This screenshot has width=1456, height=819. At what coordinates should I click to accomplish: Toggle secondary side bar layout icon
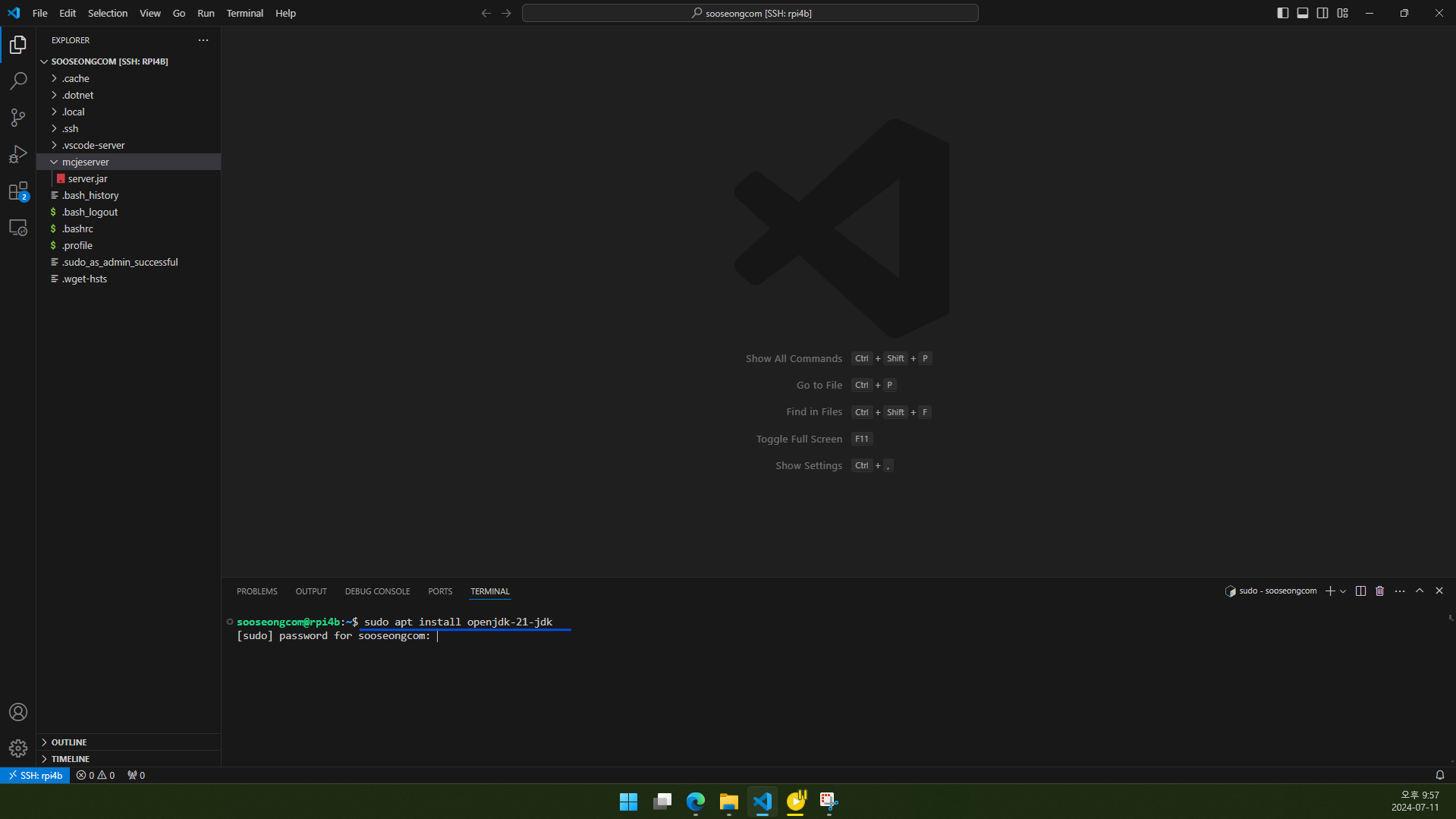(1322, 13)
